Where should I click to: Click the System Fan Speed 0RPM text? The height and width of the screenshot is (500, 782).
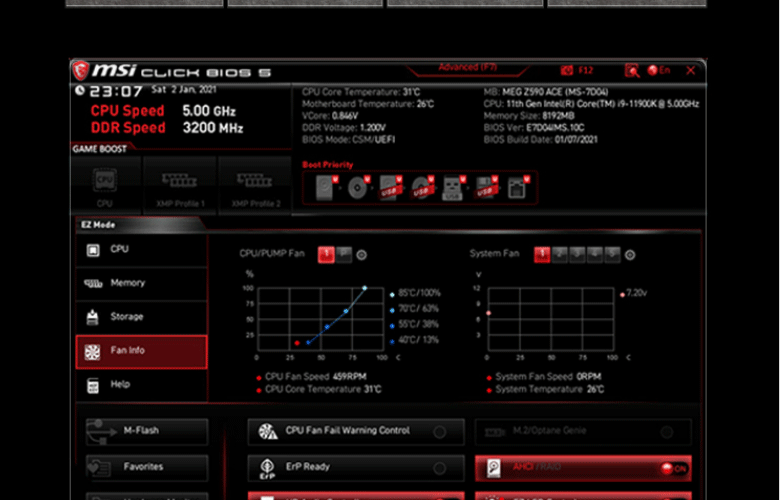click(x=548, y=377)
